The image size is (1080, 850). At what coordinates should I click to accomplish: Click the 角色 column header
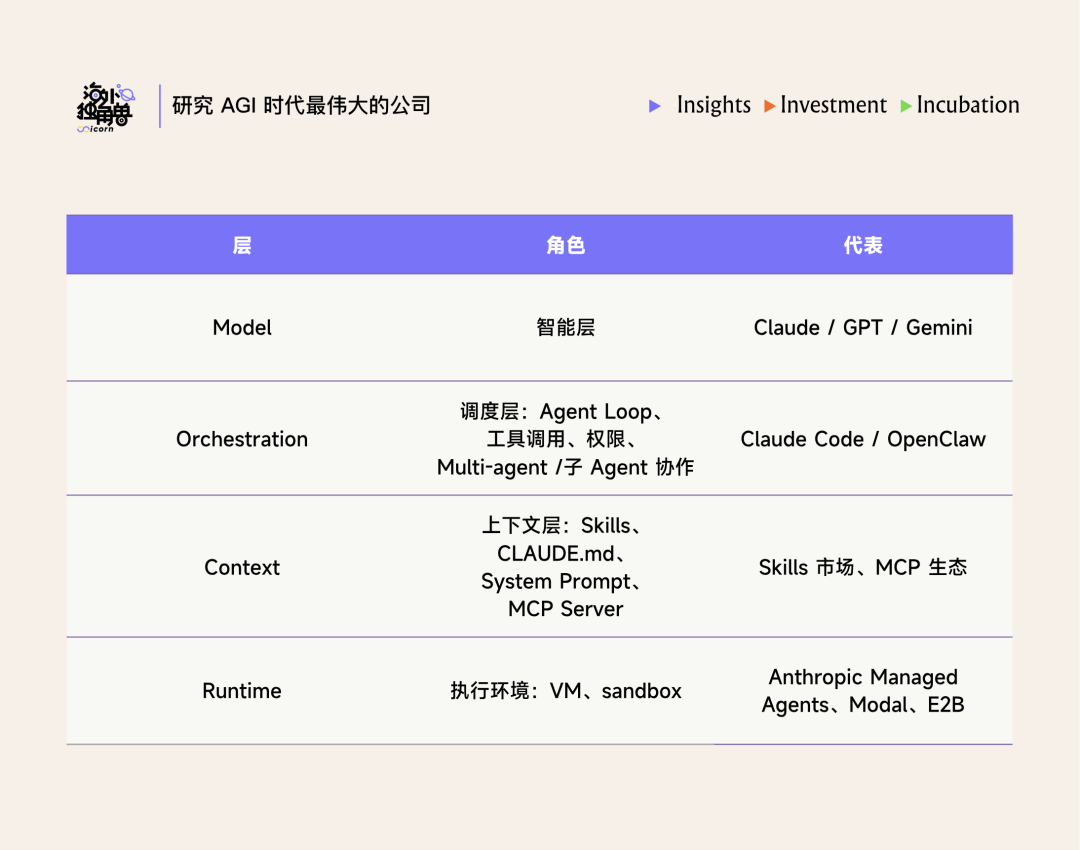click(x=566, y=245)
